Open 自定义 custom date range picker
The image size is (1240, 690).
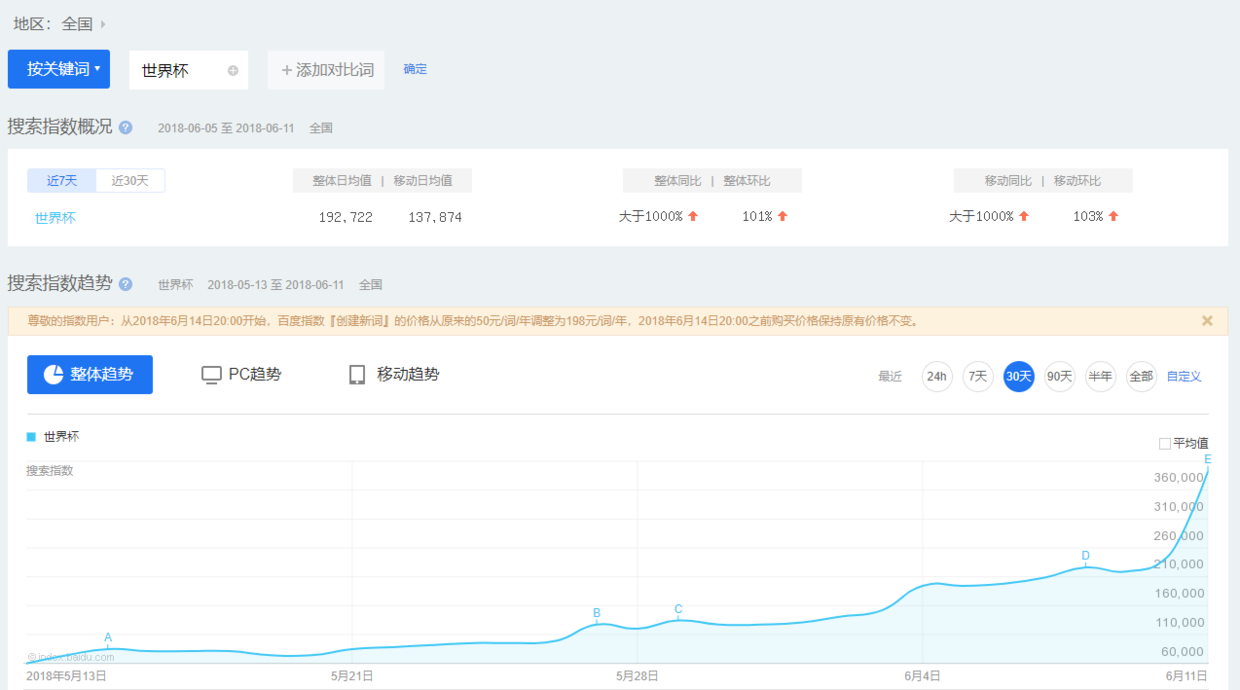pyautogui.click(x=1183, y=376)
